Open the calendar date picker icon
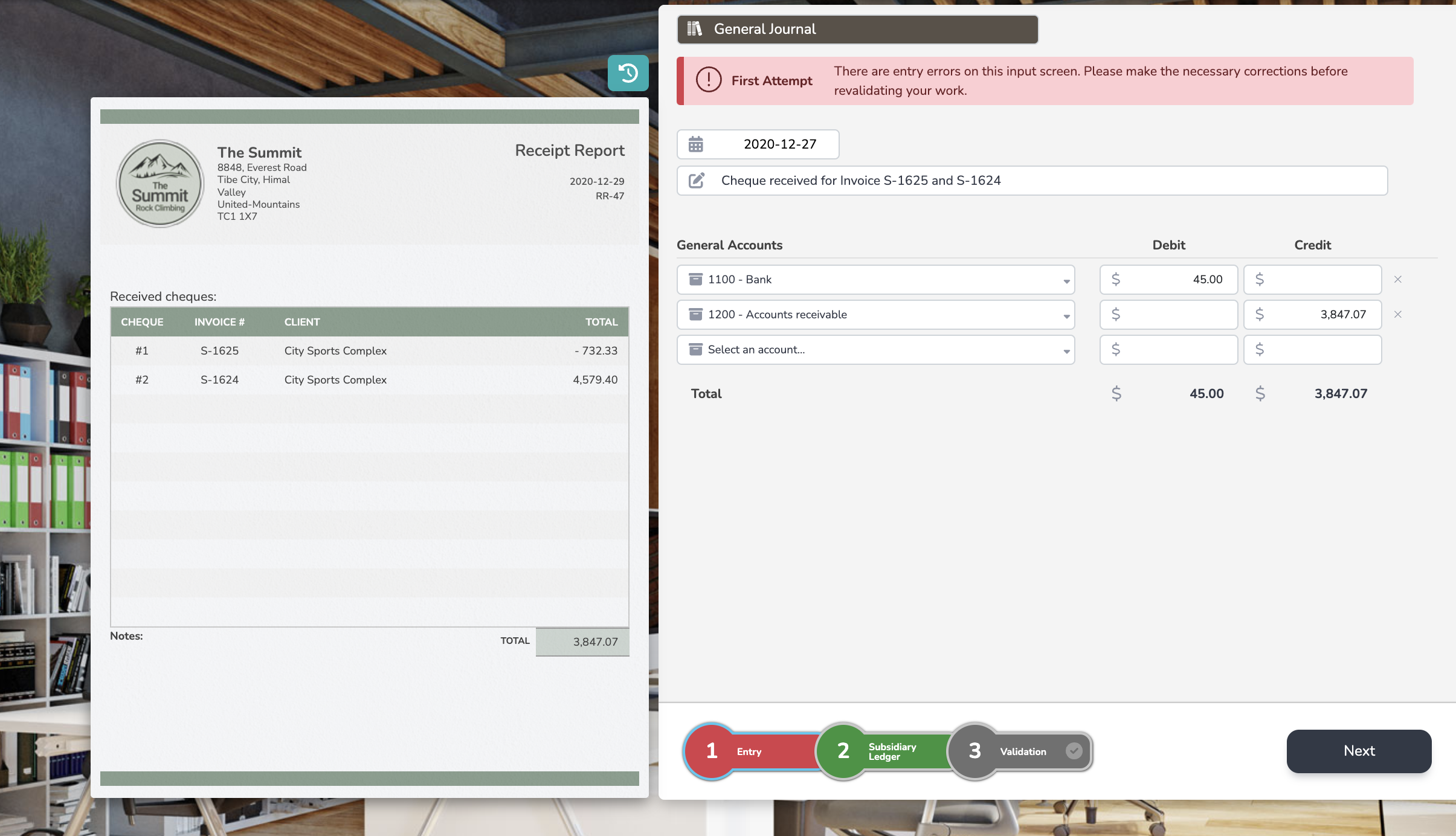 696,144
